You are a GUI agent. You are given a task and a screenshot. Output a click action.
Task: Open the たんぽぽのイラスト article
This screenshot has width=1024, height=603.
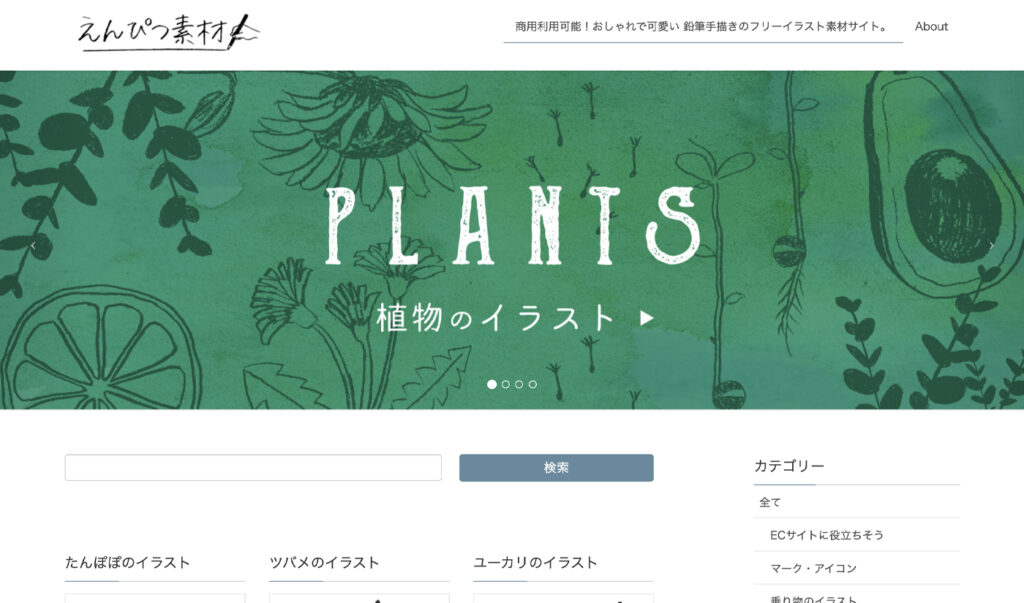pyautogui.click(x=127, y=562)
